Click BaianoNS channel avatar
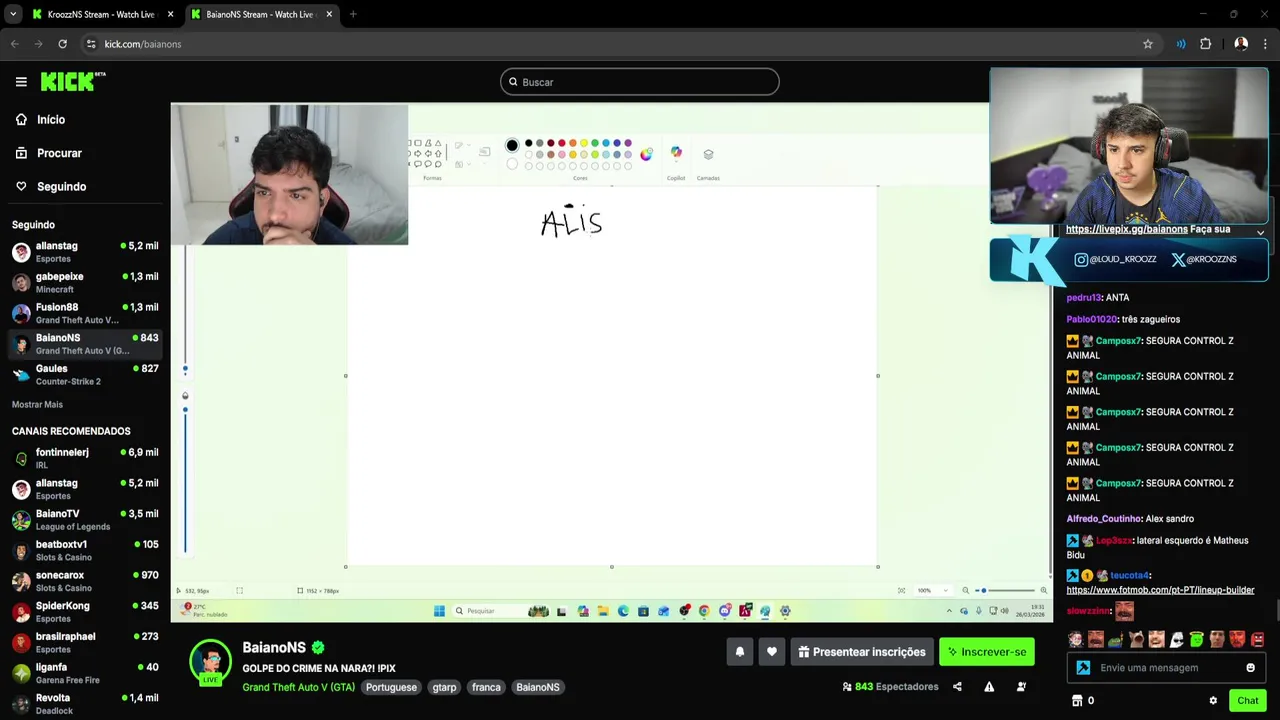1280x720 pixels. point(211,662)
